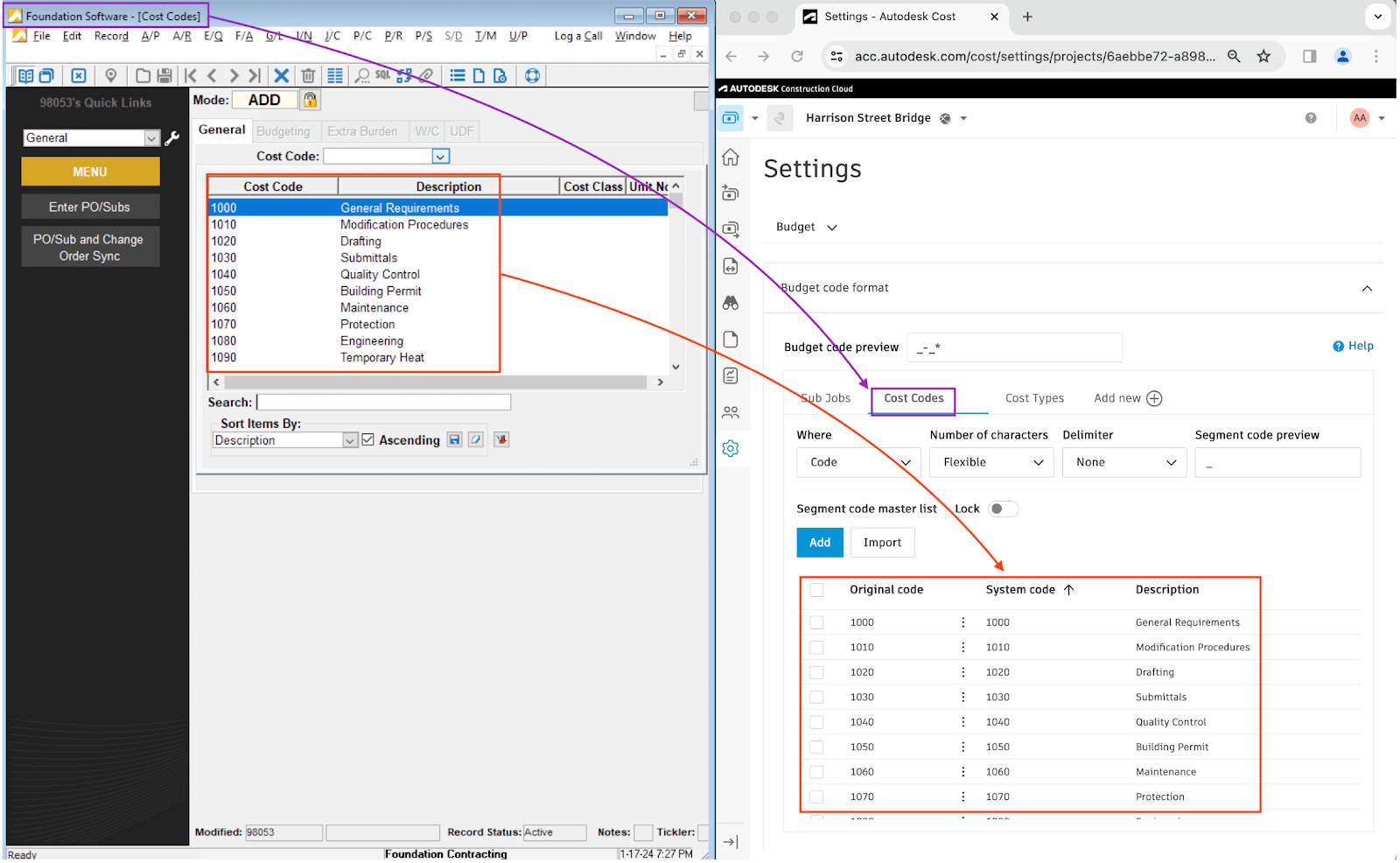Open the General quick links dropdown
Image resolution: width=1400 pixels, height=863 pixels.
click(x=152, y=138)
